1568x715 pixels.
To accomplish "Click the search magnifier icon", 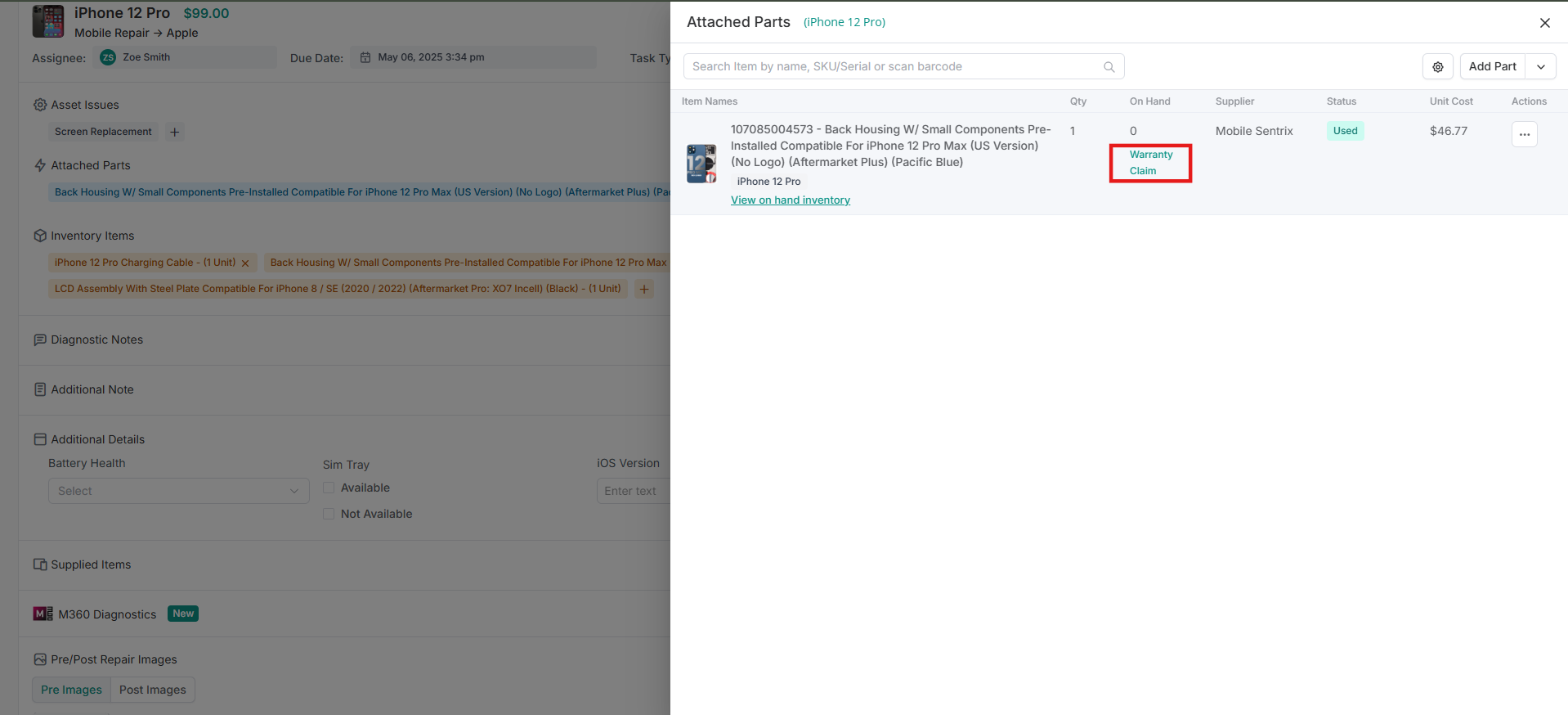I will click(x=1109, y=67).
